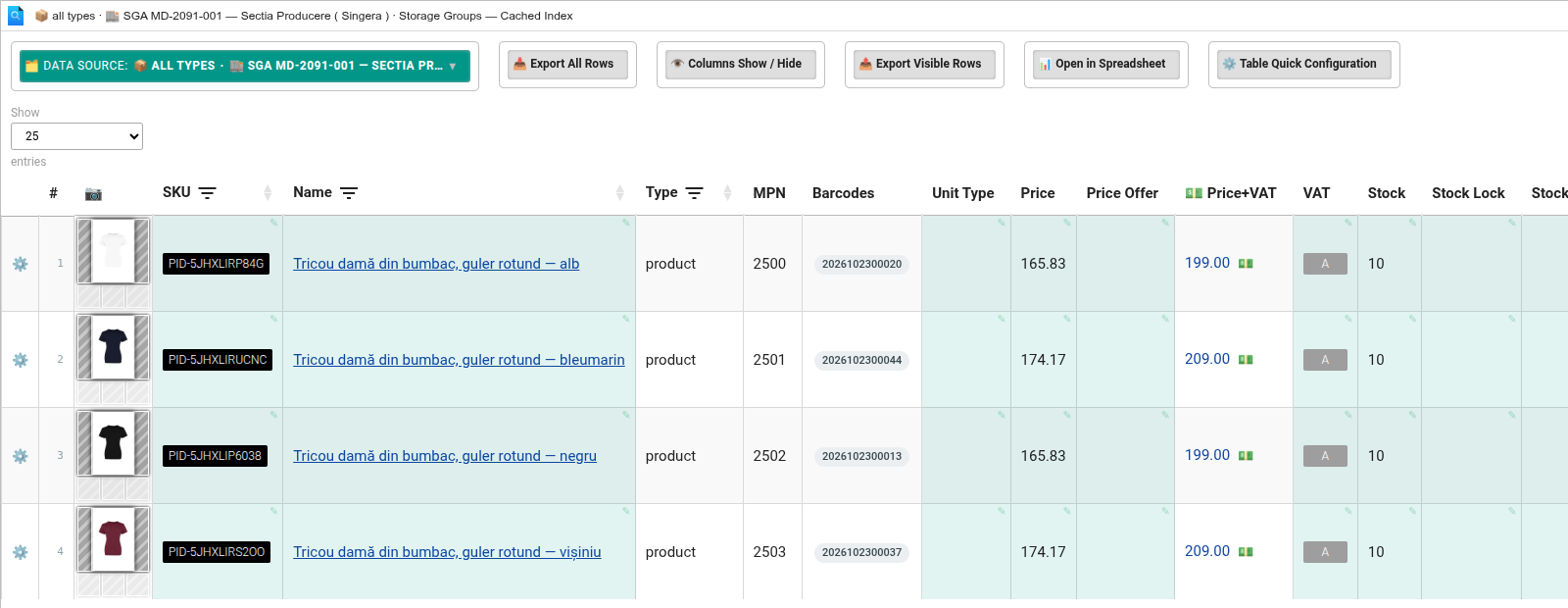Open the product link ending in "negru"
1568x608 pixels.
[445, 456]
